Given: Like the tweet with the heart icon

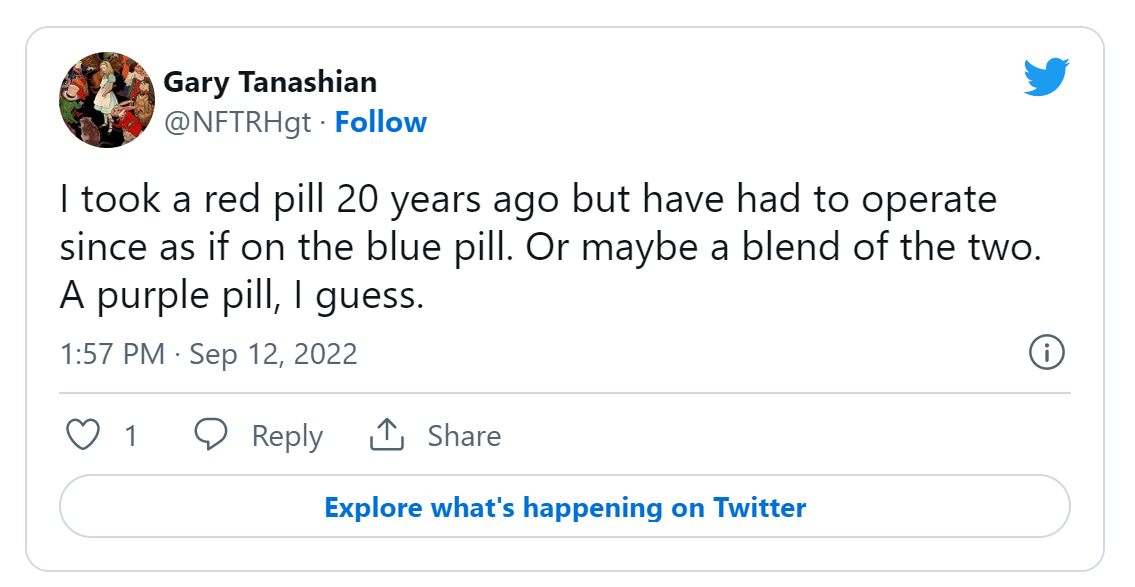Looking at the screenshot, I should [83, 435].
